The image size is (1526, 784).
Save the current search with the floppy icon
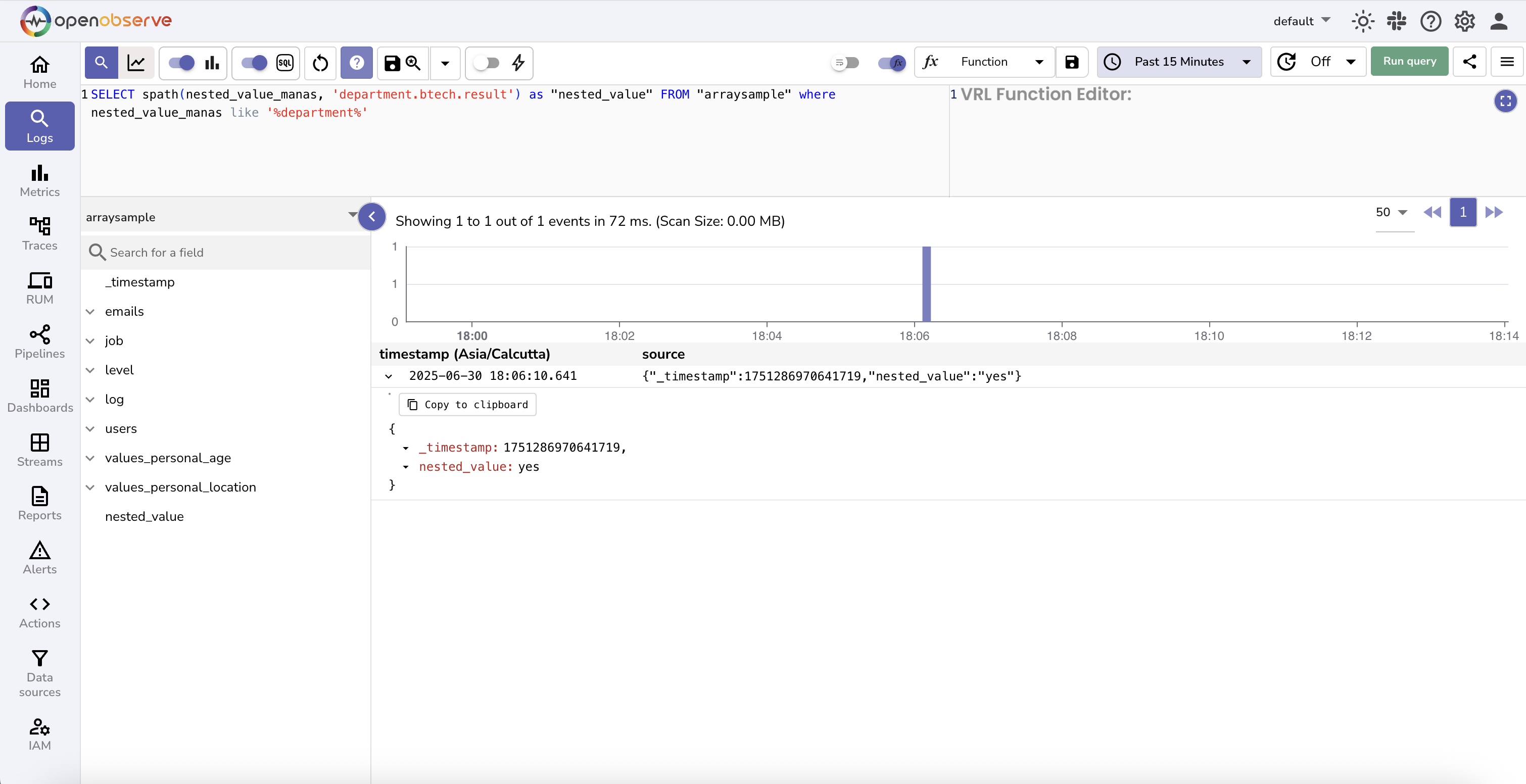[x=392, y=63]
